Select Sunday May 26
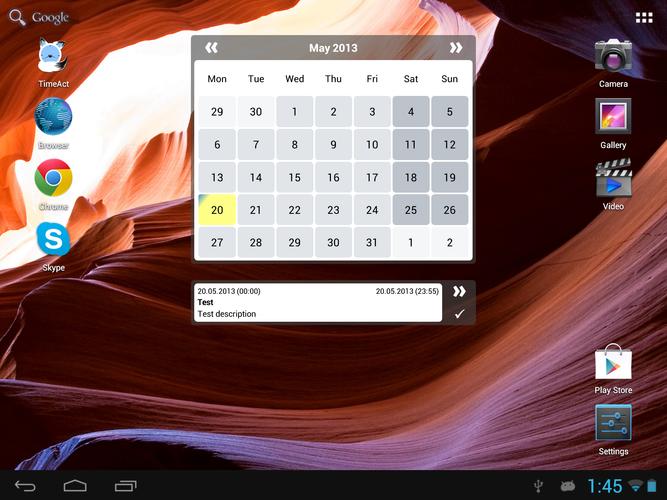This screenshot has height=500, width=667. [x=450, y=210]
